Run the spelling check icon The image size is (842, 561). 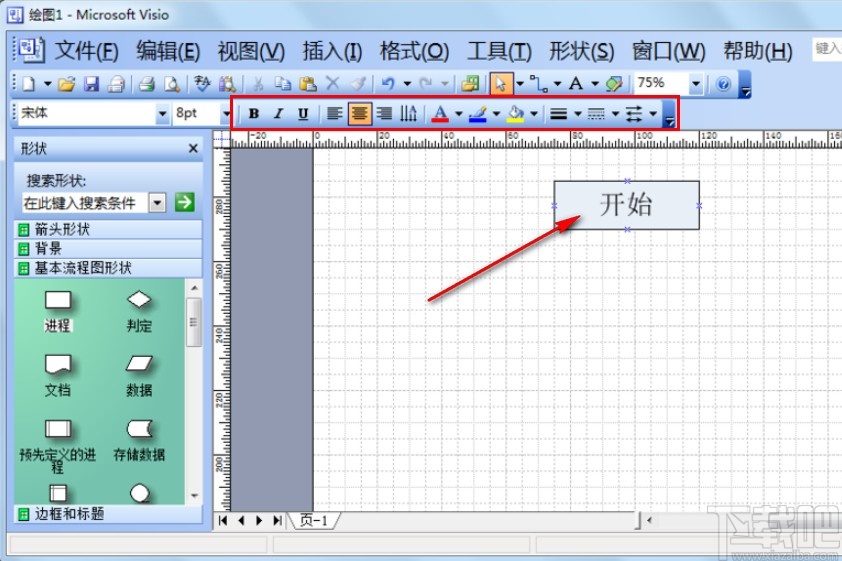coord(202,84)
